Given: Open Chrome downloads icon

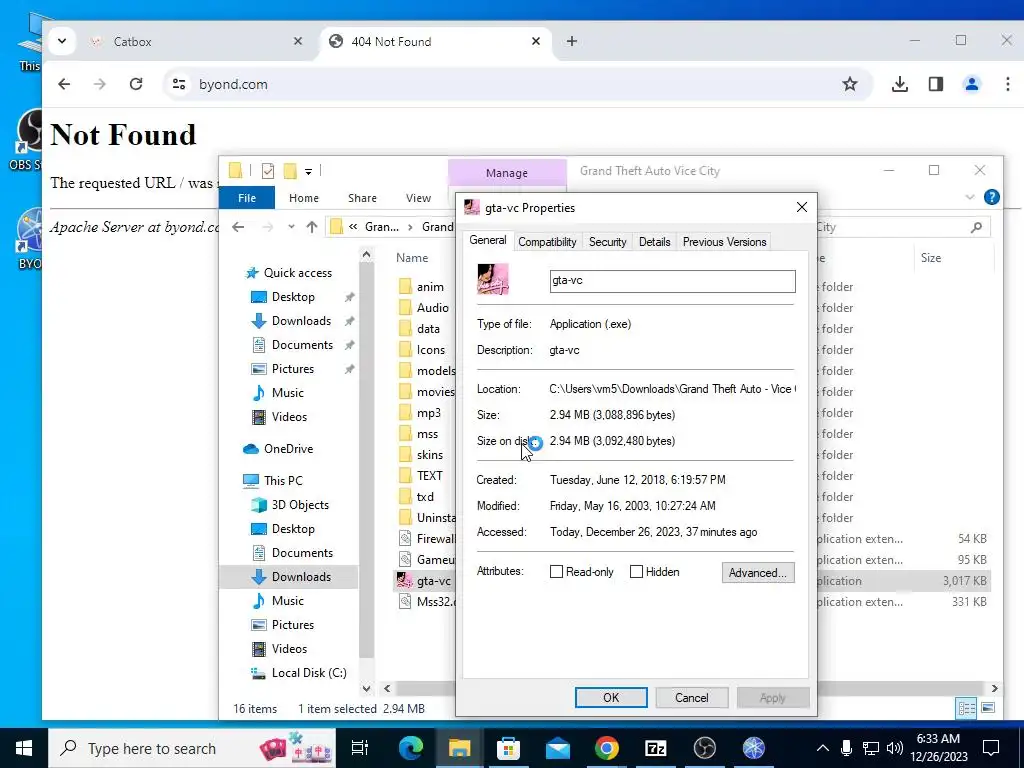Looking at the screenshot, I should click(x=900, y=84).
